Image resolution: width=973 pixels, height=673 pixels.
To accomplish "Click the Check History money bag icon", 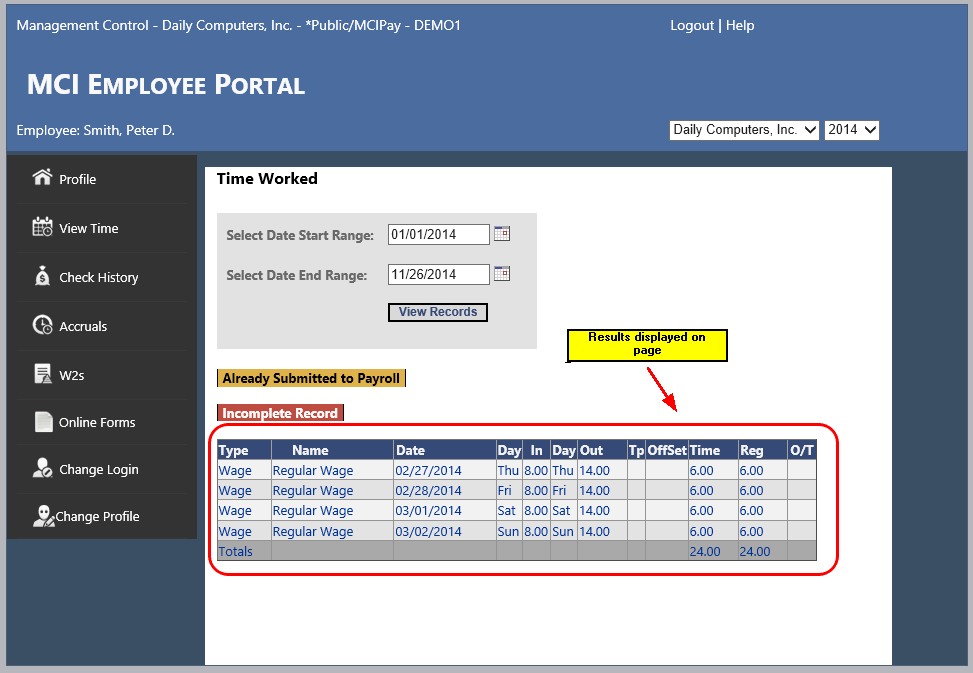I will click(x=42, y=275).
